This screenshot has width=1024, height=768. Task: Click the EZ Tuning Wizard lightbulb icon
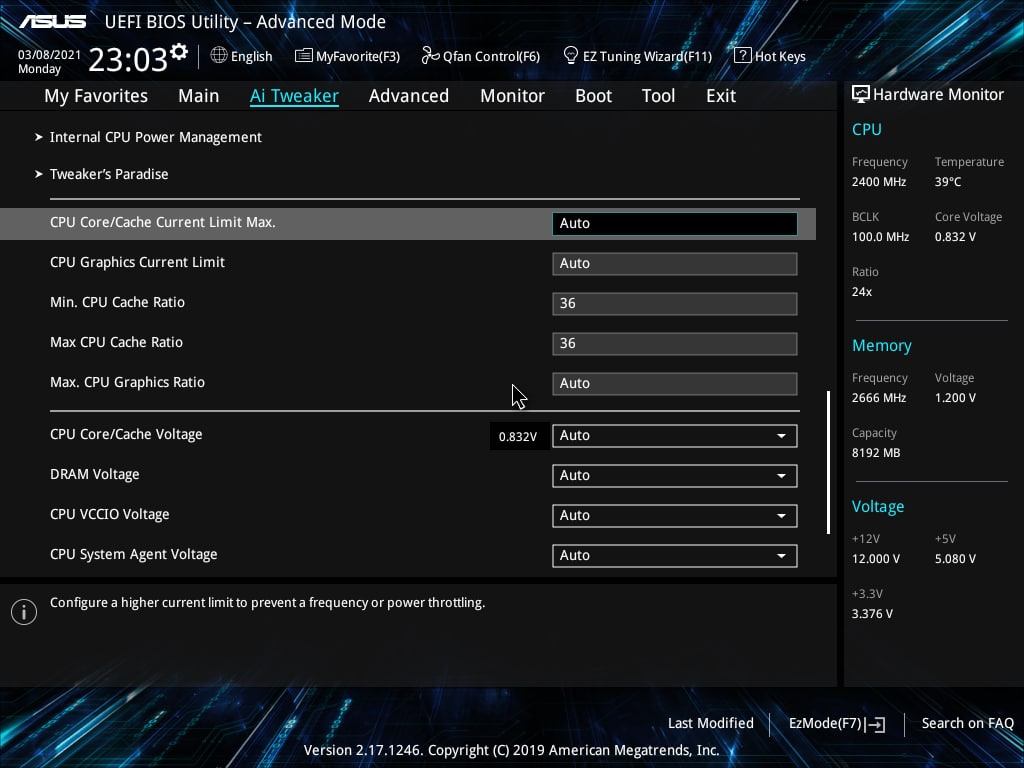571,56
